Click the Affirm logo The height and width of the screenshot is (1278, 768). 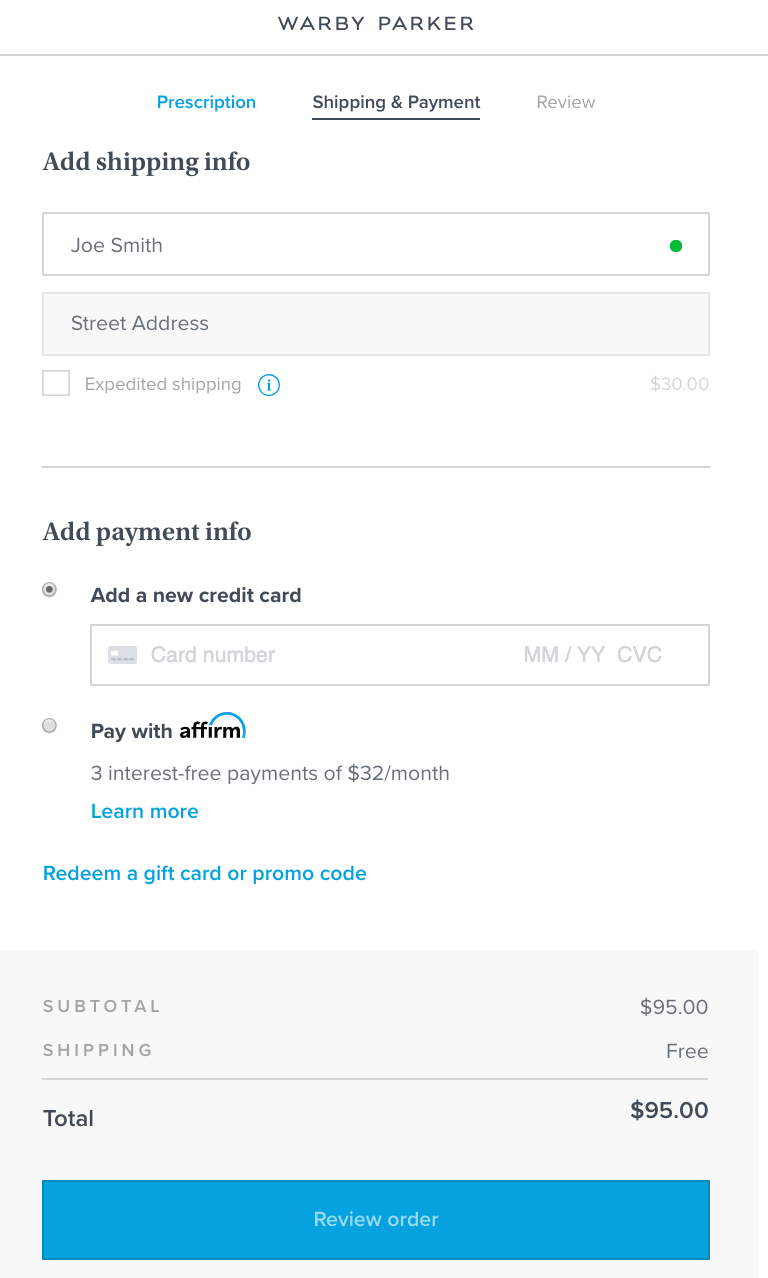[212, 729]
